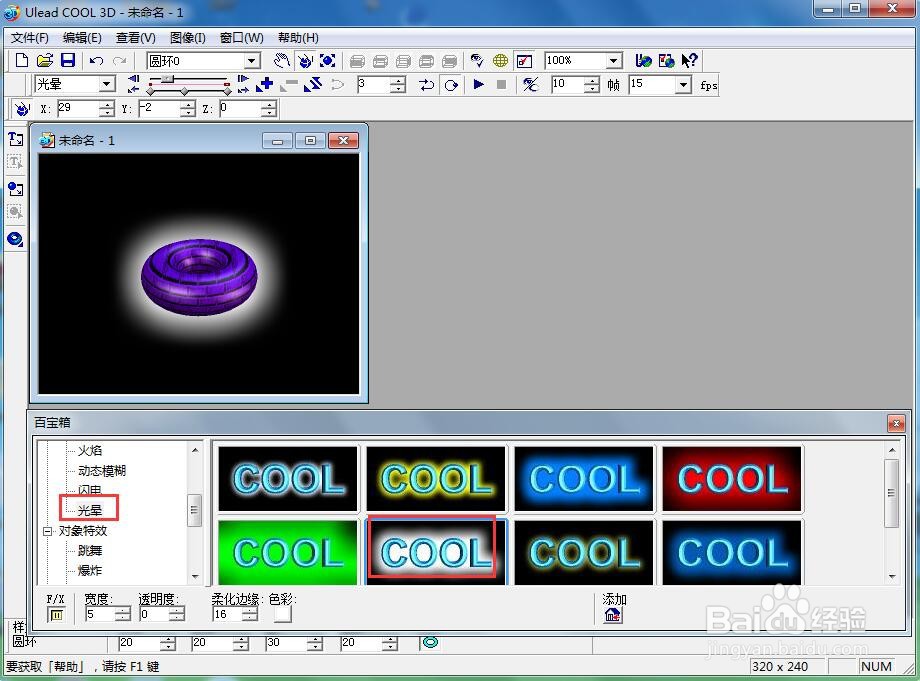Click the 色彩 color swatch
This screenshot has width=920, height=681.
pos(283,614)
